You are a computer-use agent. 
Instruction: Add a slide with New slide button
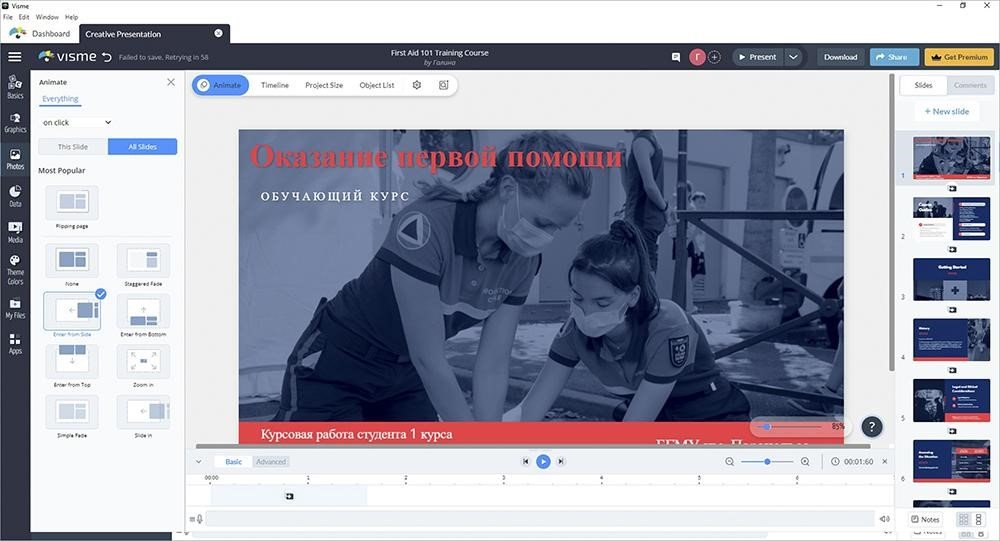pyautogui.click(x=946, y=111)
